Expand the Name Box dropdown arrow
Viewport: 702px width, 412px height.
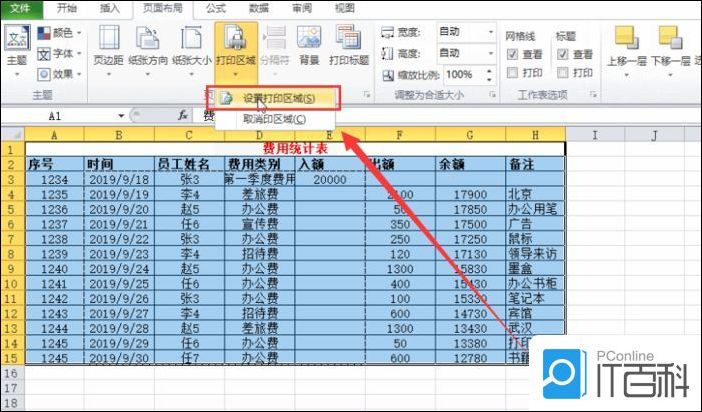(x=121, y=116)
